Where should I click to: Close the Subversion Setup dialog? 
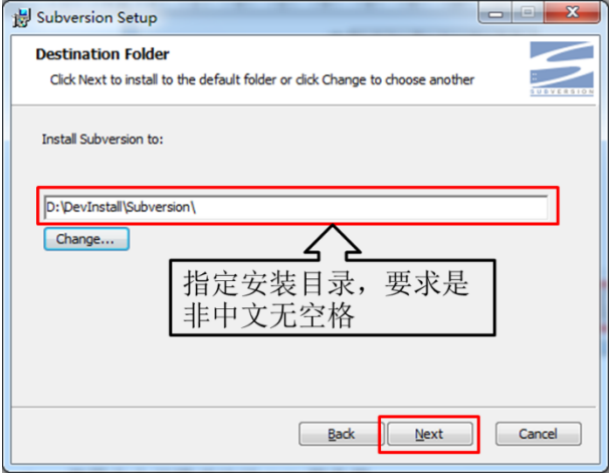point(572,14)
